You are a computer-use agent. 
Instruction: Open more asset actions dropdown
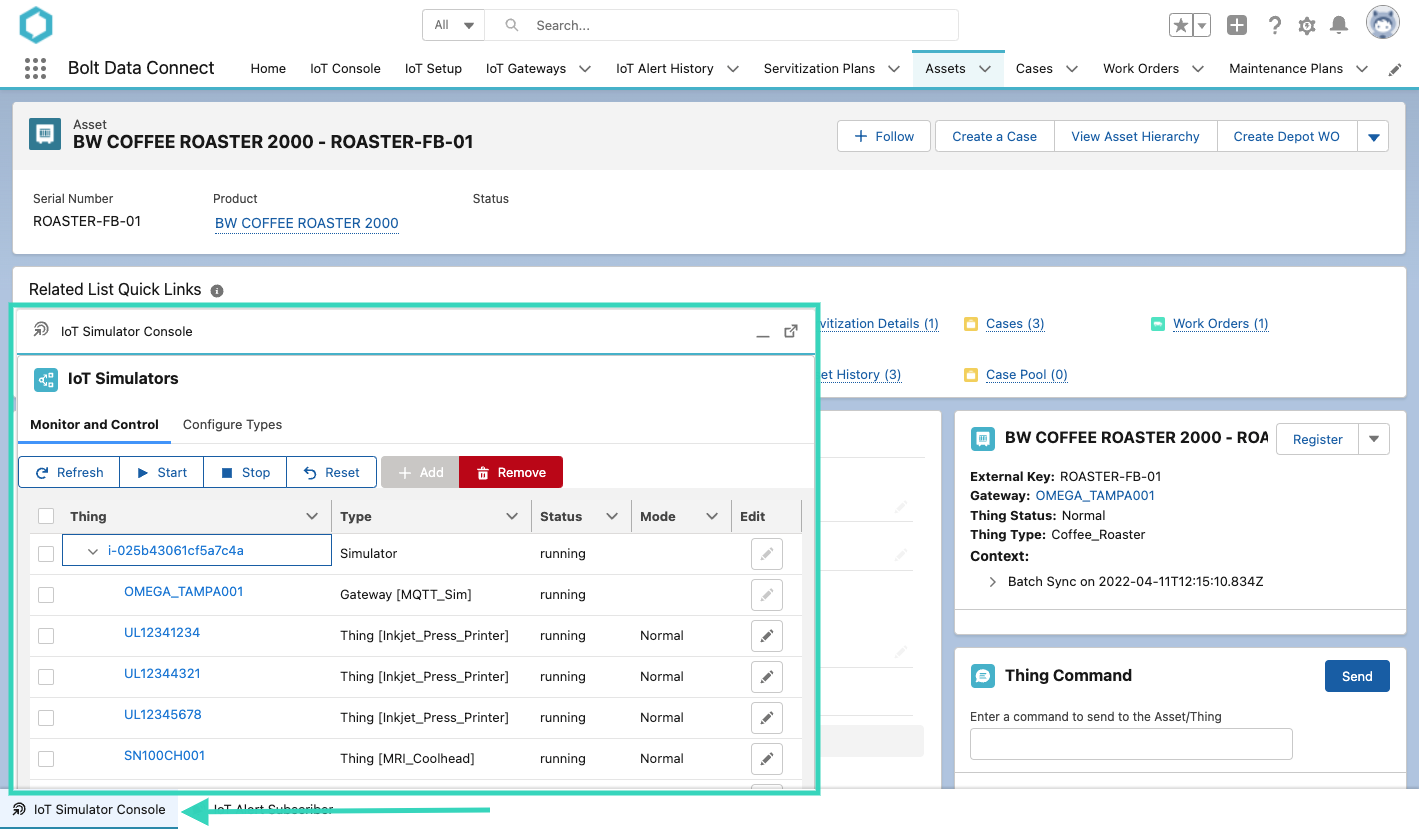[1373, 137]
